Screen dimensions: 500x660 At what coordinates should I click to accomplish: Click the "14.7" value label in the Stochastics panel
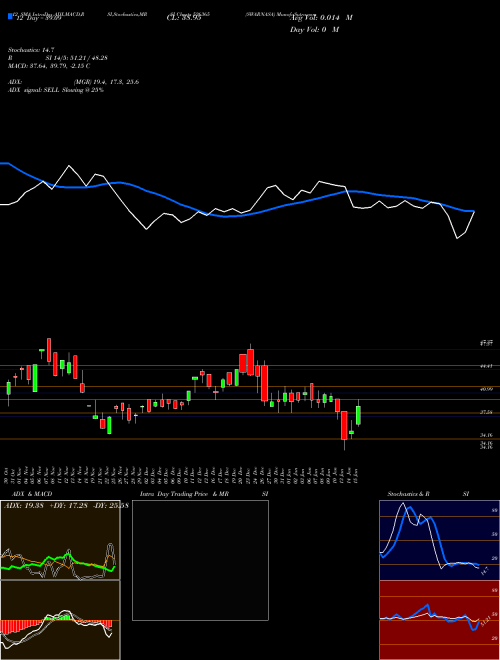click(484, 572)
